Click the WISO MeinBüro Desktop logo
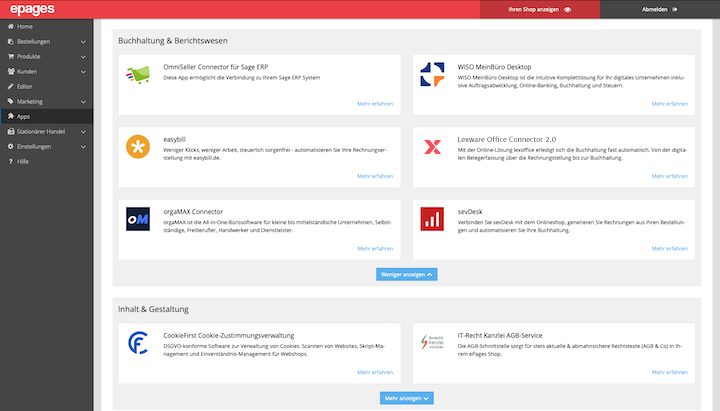 tap(432, 75)
